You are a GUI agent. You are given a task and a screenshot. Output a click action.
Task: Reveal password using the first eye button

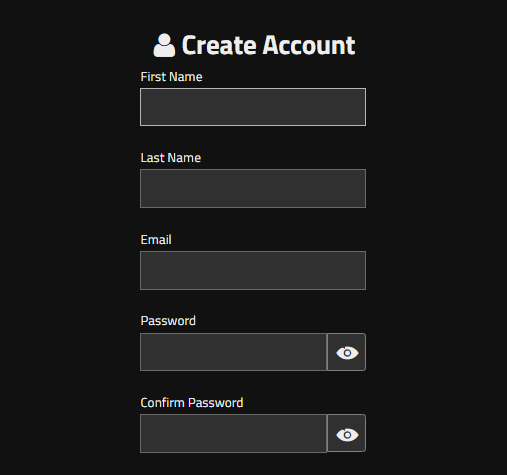(x=347, y=352)
